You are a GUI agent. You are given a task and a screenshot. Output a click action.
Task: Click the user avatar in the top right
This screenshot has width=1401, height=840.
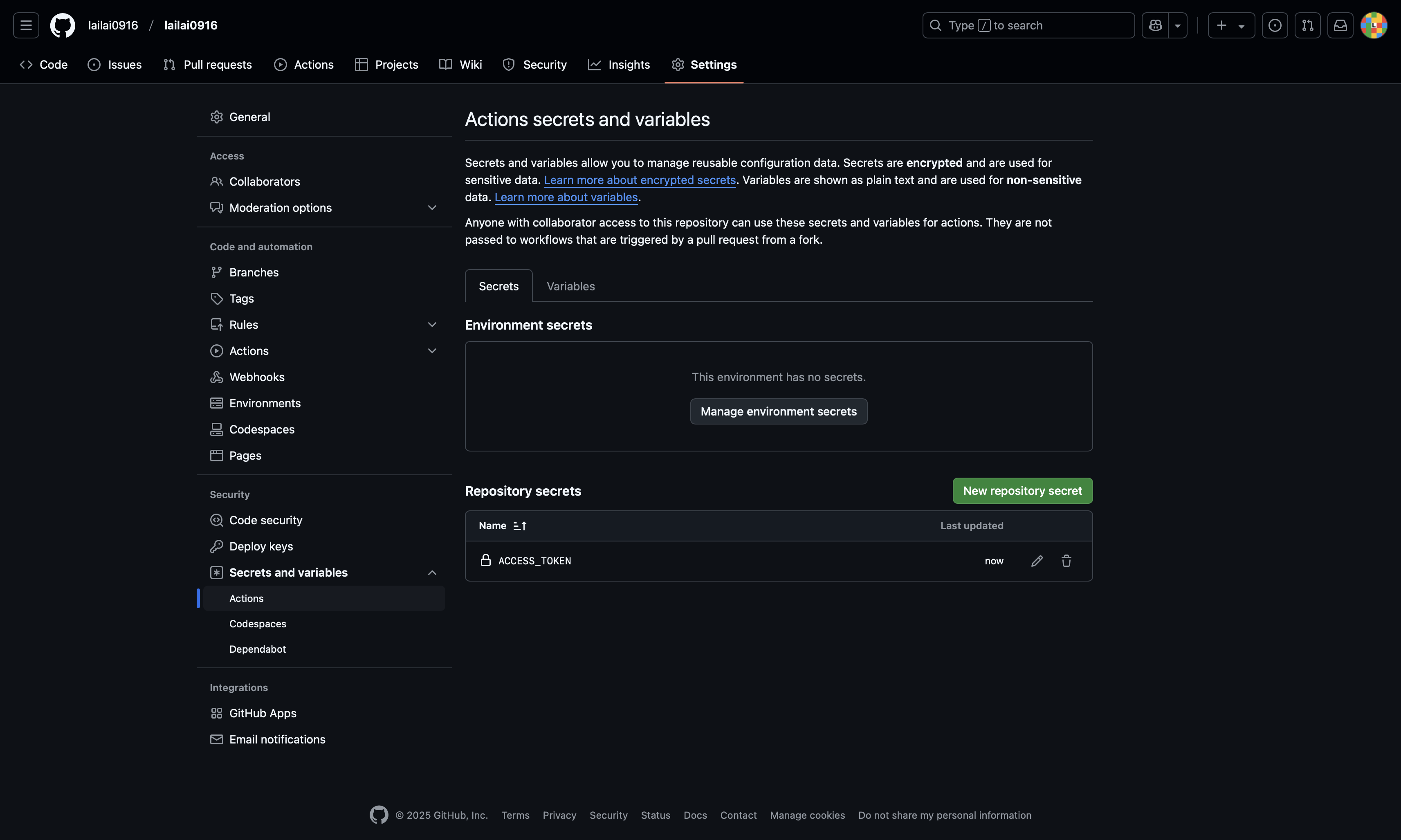[1373, 25]
